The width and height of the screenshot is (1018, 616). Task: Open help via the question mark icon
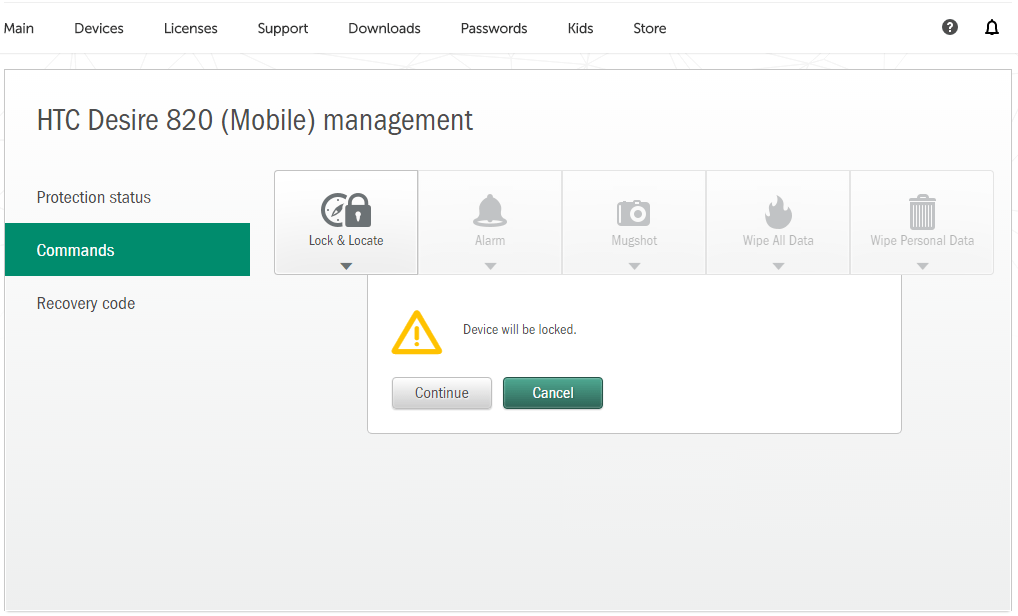click(x=950, y=27)
